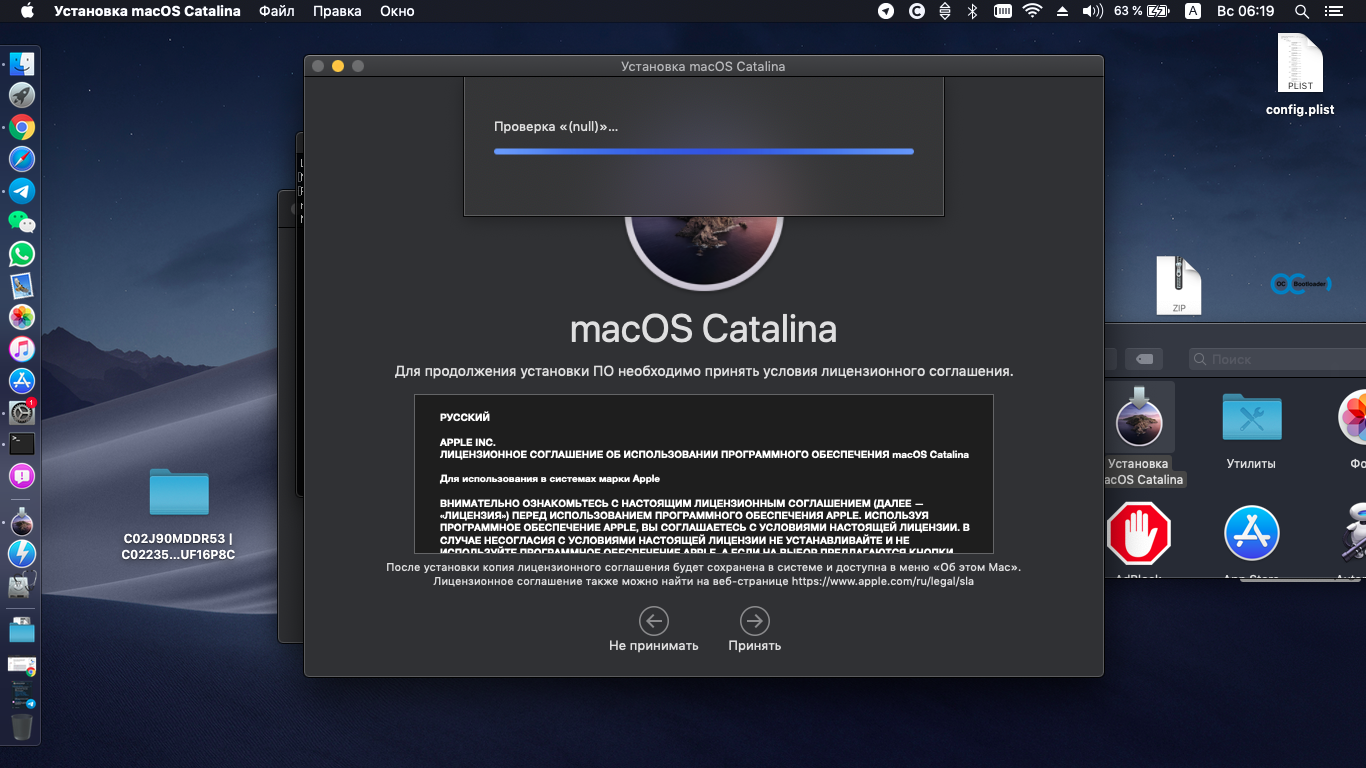Click the location arrow menu bar icon

(x=886, y=11)
